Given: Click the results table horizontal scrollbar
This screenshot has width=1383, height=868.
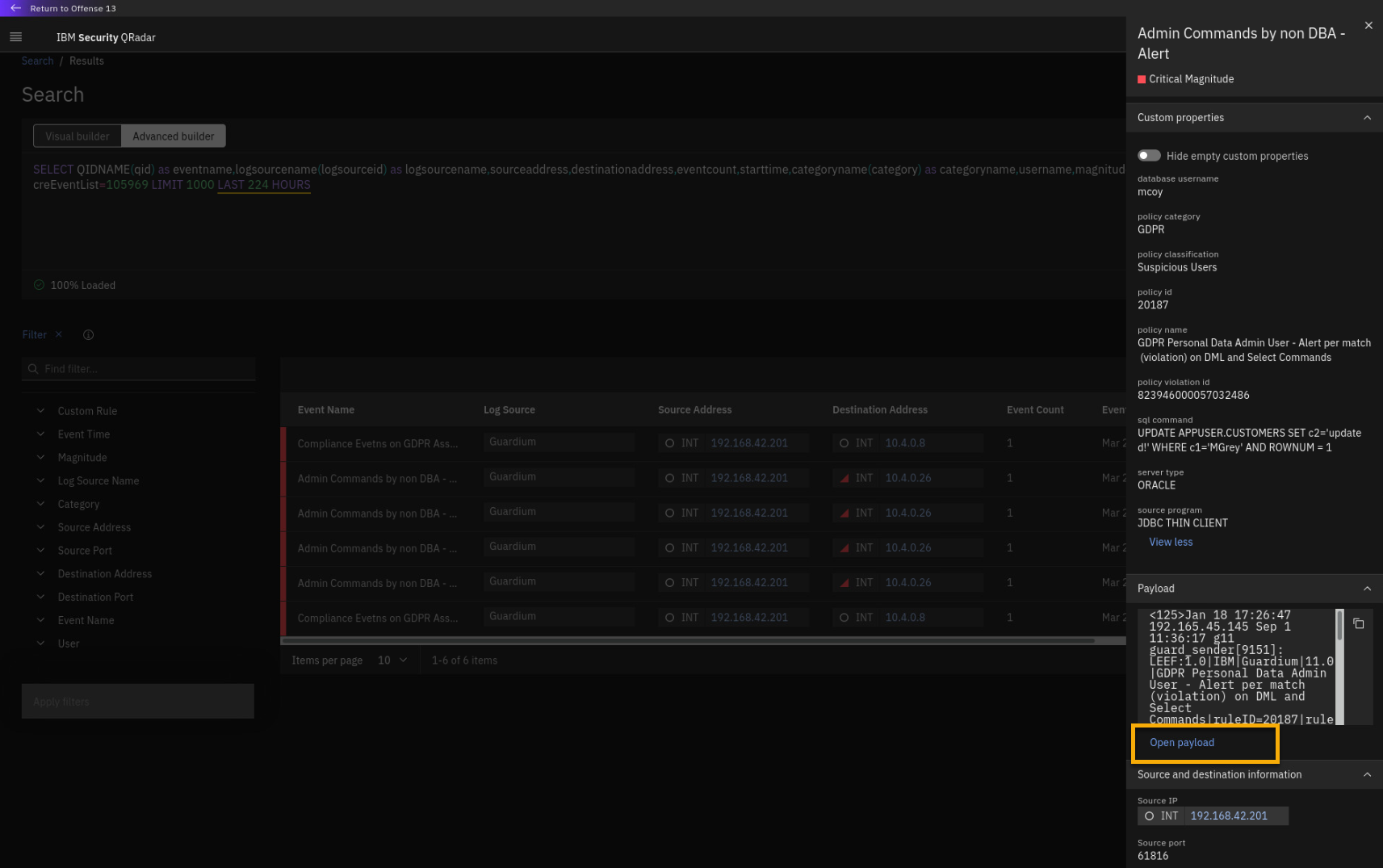Looking at the screenshot, I should [687, 641].
